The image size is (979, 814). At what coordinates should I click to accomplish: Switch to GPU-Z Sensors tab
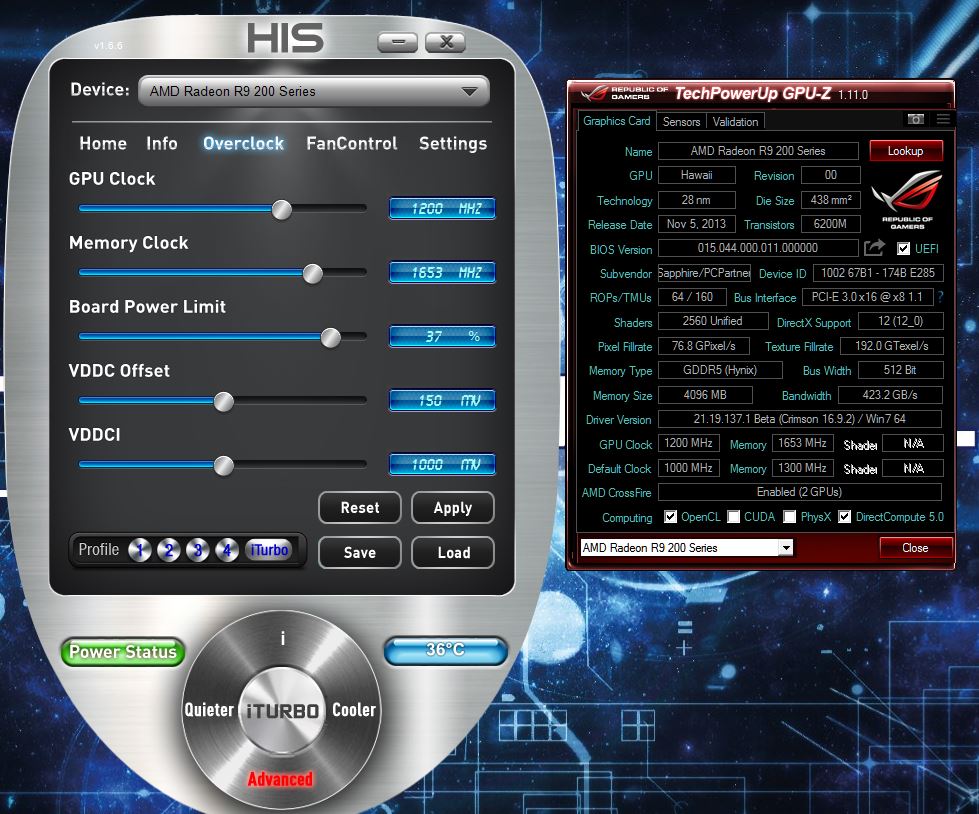tap(681, 122)
